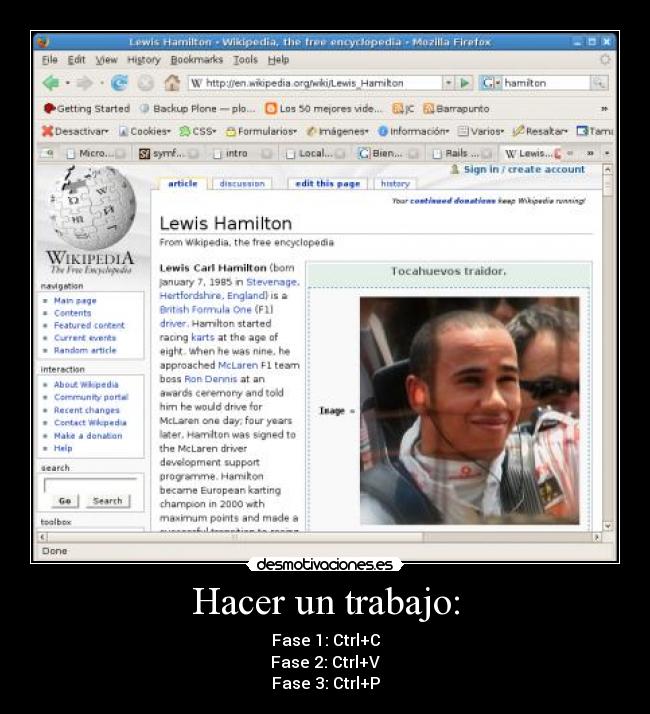Open the Main page sidebar link
Image resolution: width=650 pixels, height=714 pixels.
(75, 301)
